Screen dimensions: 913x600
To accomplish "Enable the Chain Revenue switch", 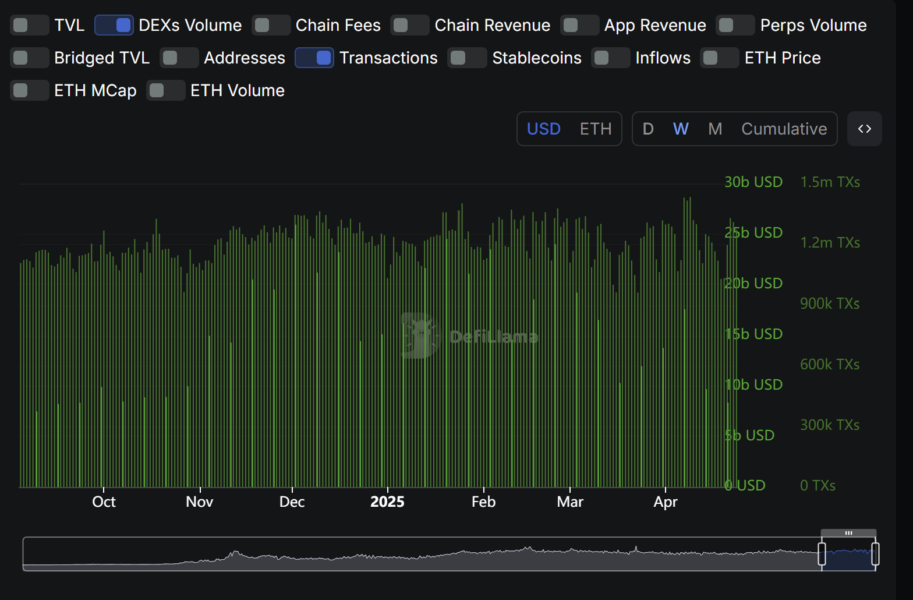I will [x=410, y=25].
